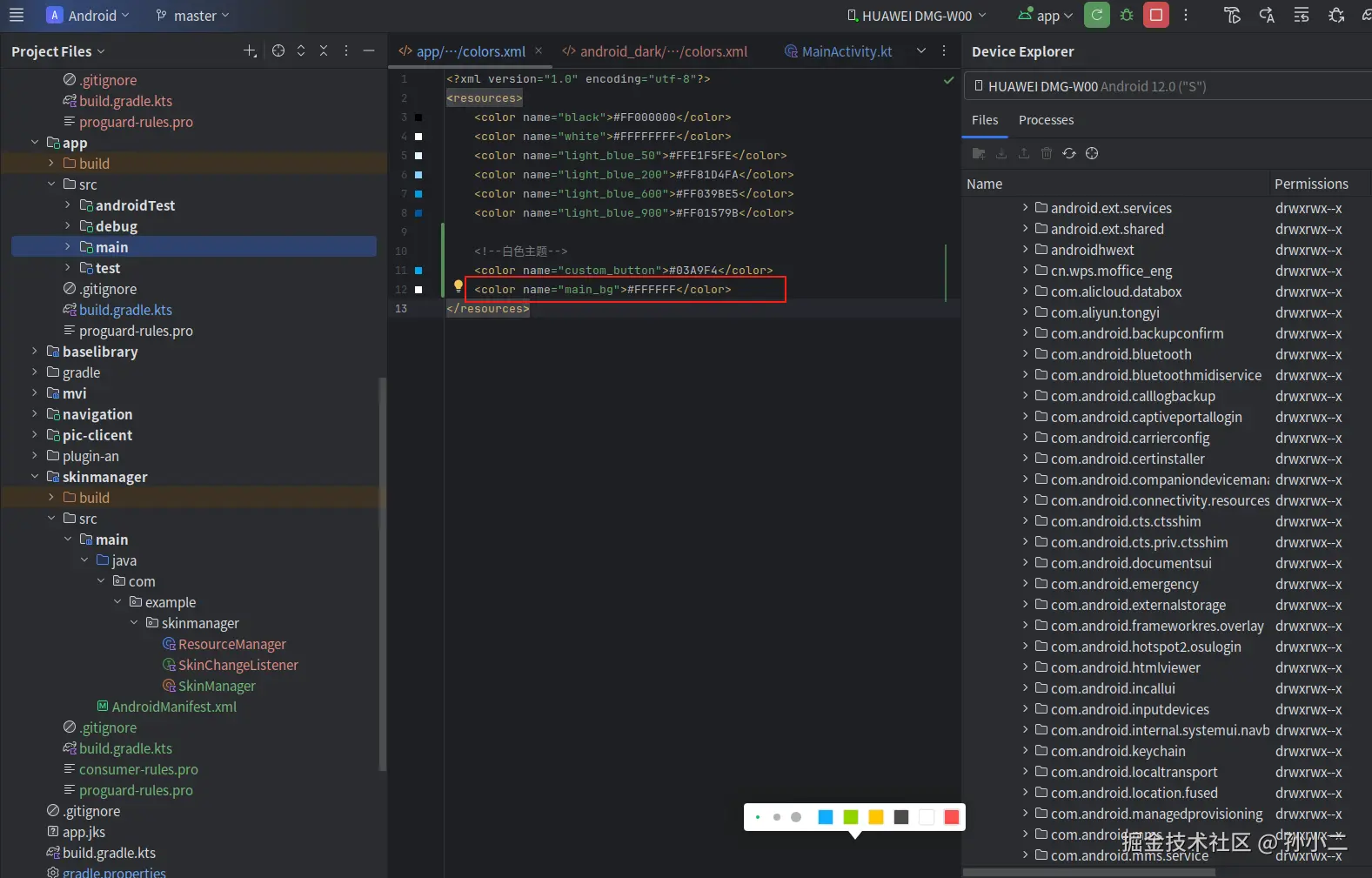Click the custom_button color gutter swatch
The image size is (1372, 878).
point(418,271)
